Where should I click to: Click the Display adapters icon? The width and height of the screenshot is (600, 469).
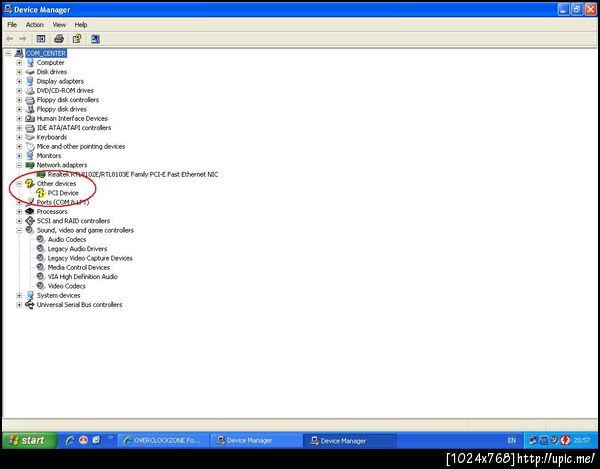(x=30, y=81)
